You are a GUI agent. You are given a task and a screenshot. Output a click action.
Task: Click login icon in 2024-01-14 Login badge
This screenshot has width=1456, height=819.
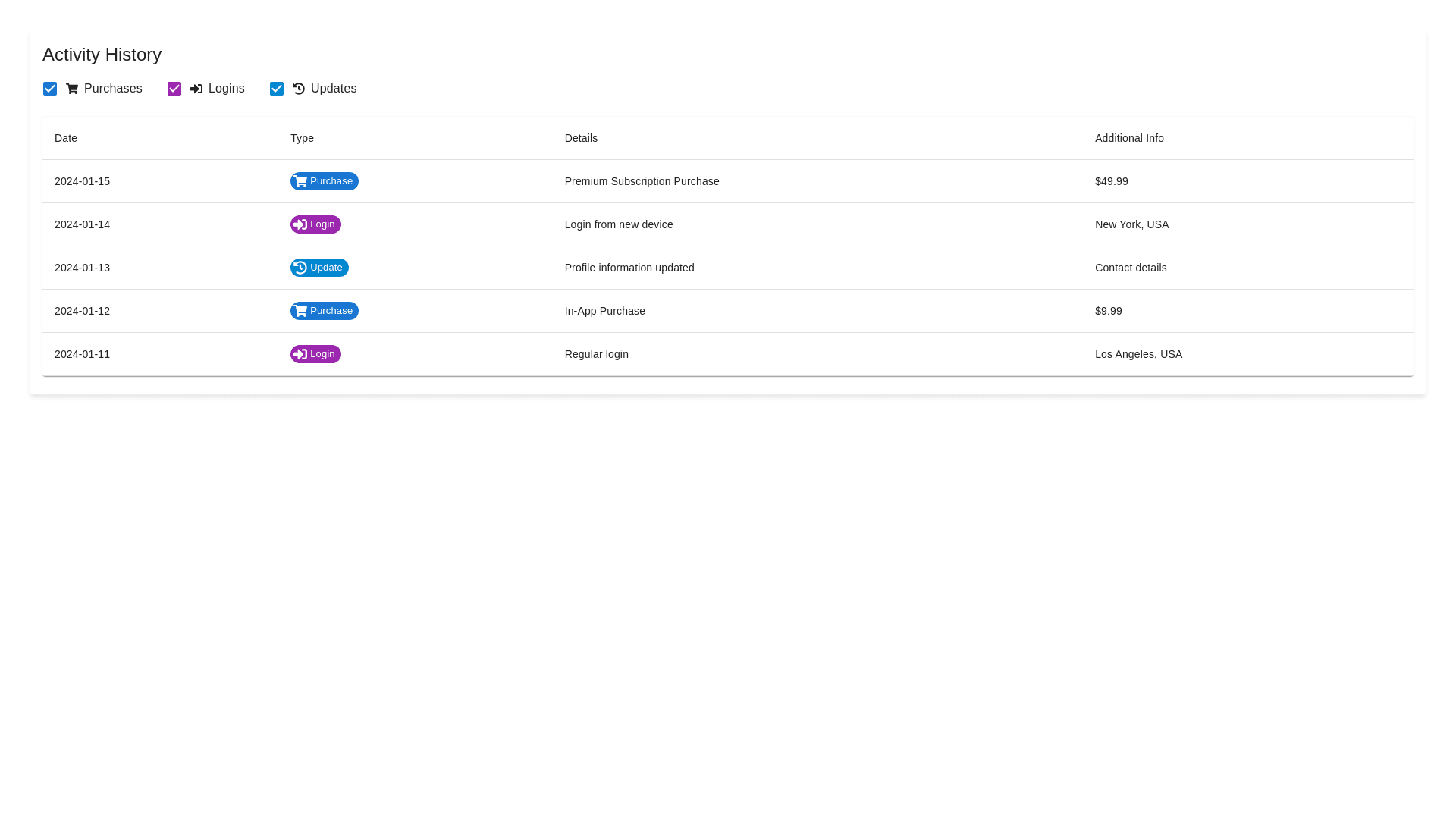coord(300,224)
